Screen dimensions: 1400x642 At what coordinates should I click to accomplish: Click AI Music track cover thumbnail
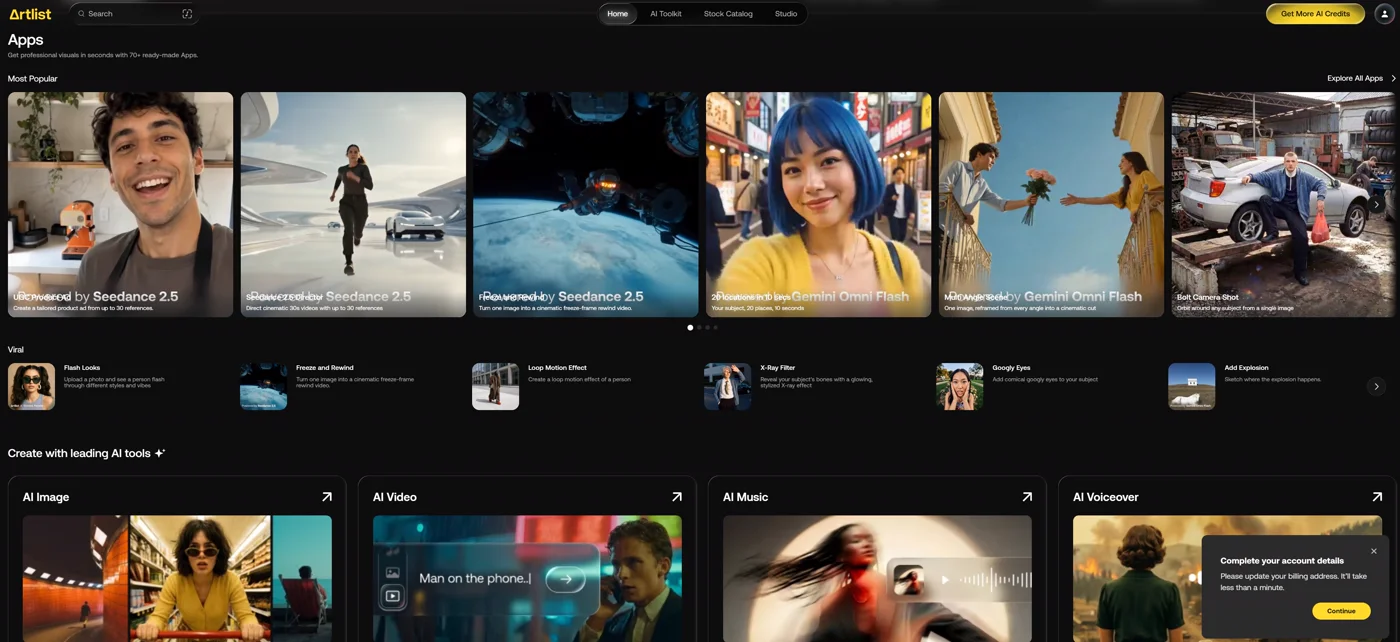coord(909,579)
